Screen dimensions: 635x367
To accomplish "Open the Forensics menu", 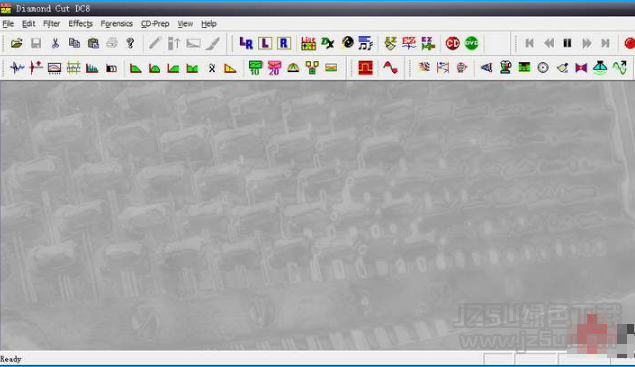I will pos(117,24).
